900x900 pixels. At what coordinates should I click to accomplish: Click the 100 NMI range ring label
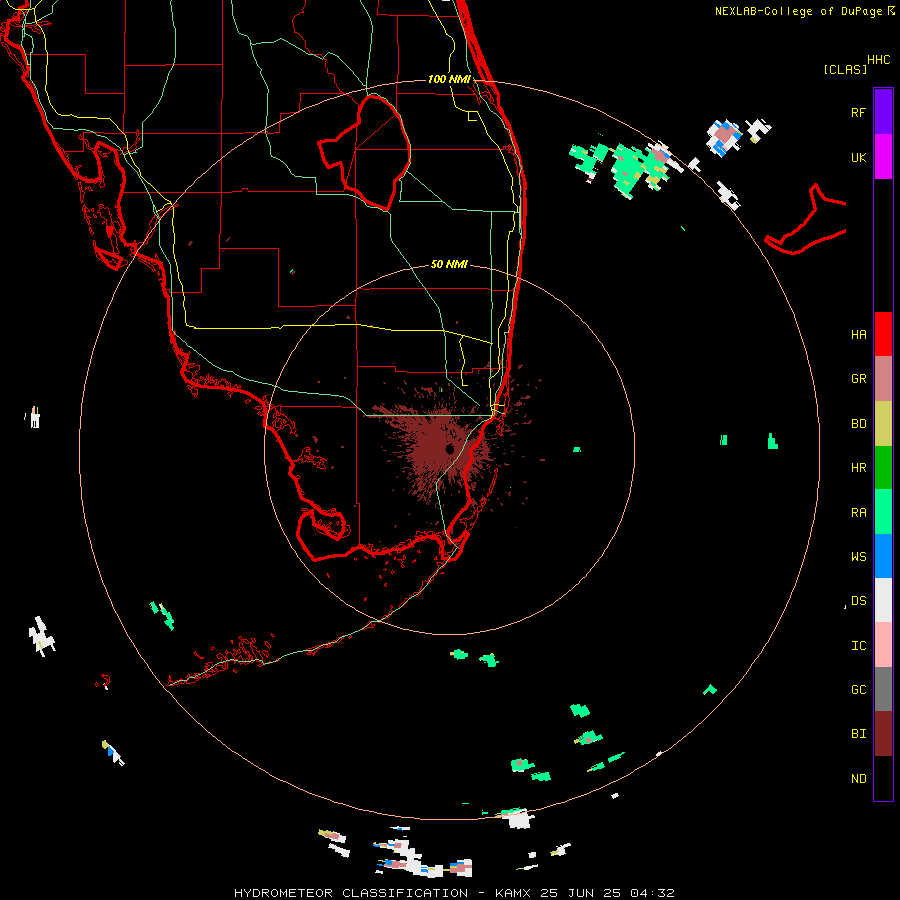coord(449,79)
